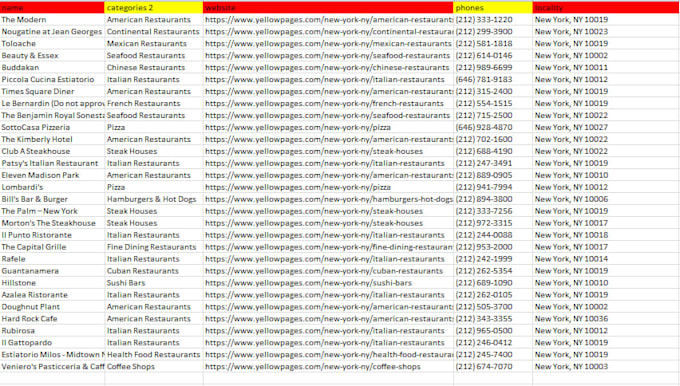
Task: Open the chinese-restaurants yellowpages URL
Action: [x=328, y=67]
